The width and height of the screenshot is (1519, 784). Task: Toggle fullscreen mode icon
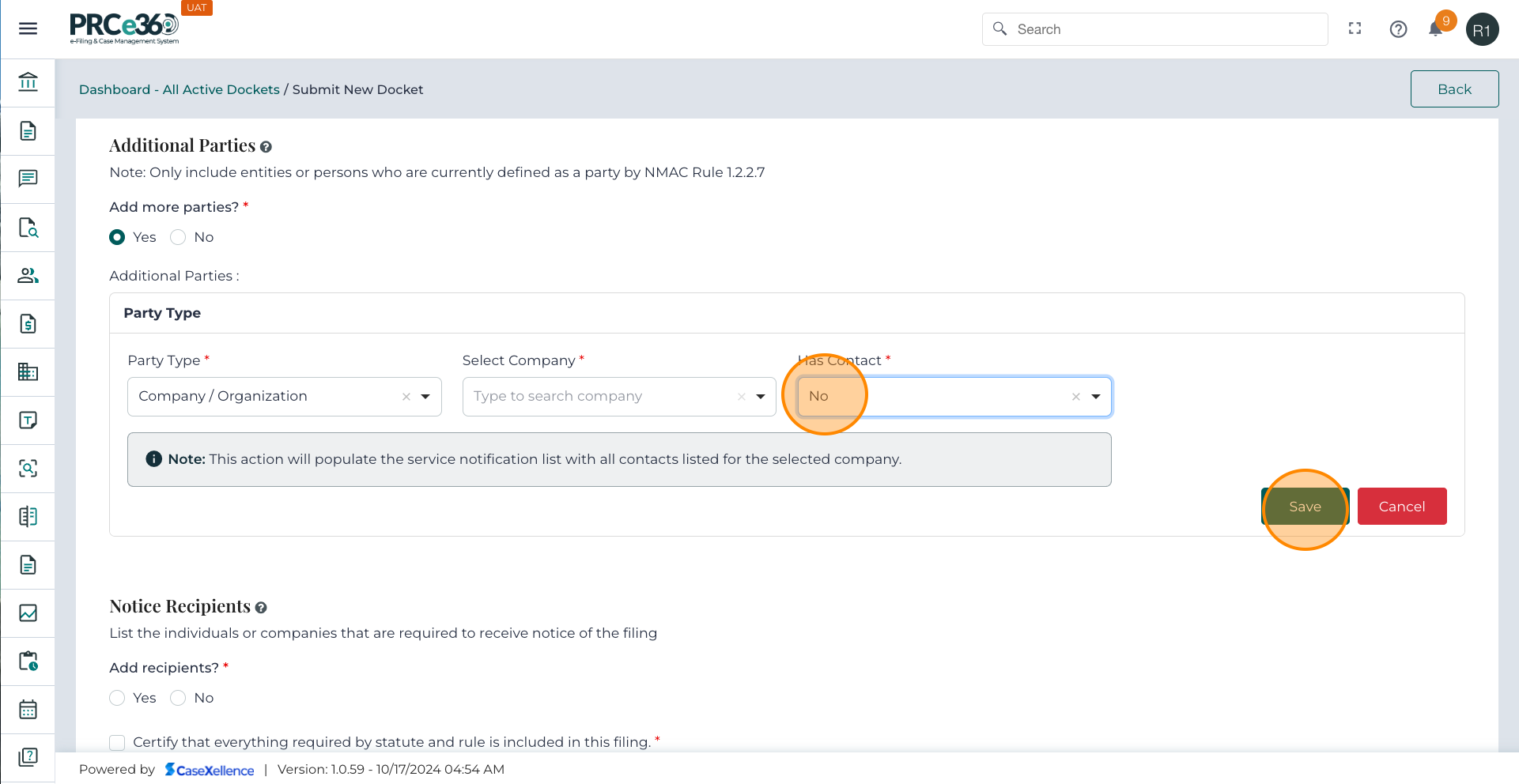1355,28
